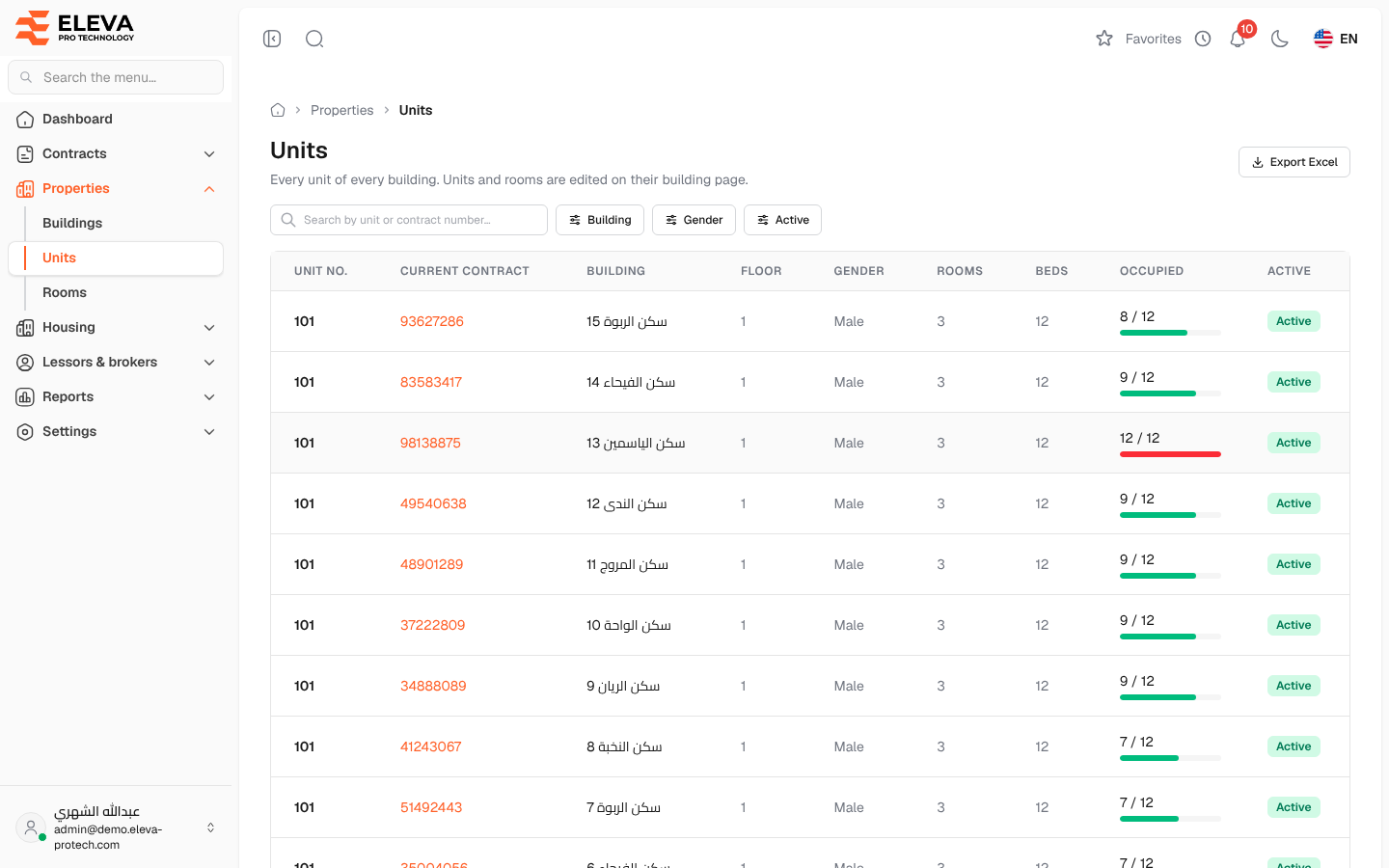Click the Export Excel button
The width and height of the screenshot is (1389, 868).
(1294, 162)
